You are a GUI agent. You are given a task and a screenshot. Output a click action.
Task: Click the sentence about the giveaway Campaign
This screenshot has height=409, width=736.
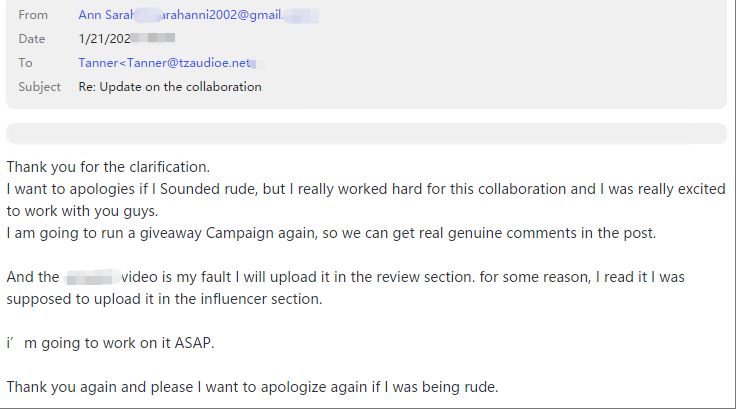click(331, 233)
